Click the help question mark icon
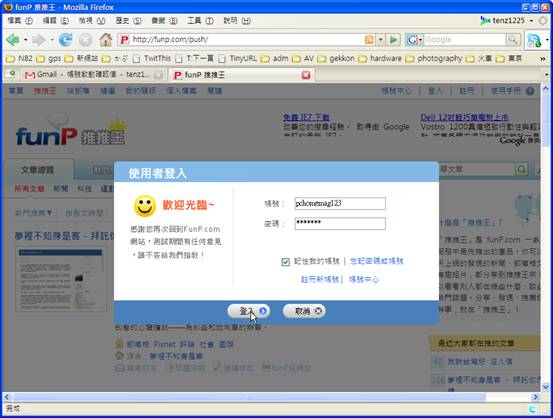 pos(530,91)
